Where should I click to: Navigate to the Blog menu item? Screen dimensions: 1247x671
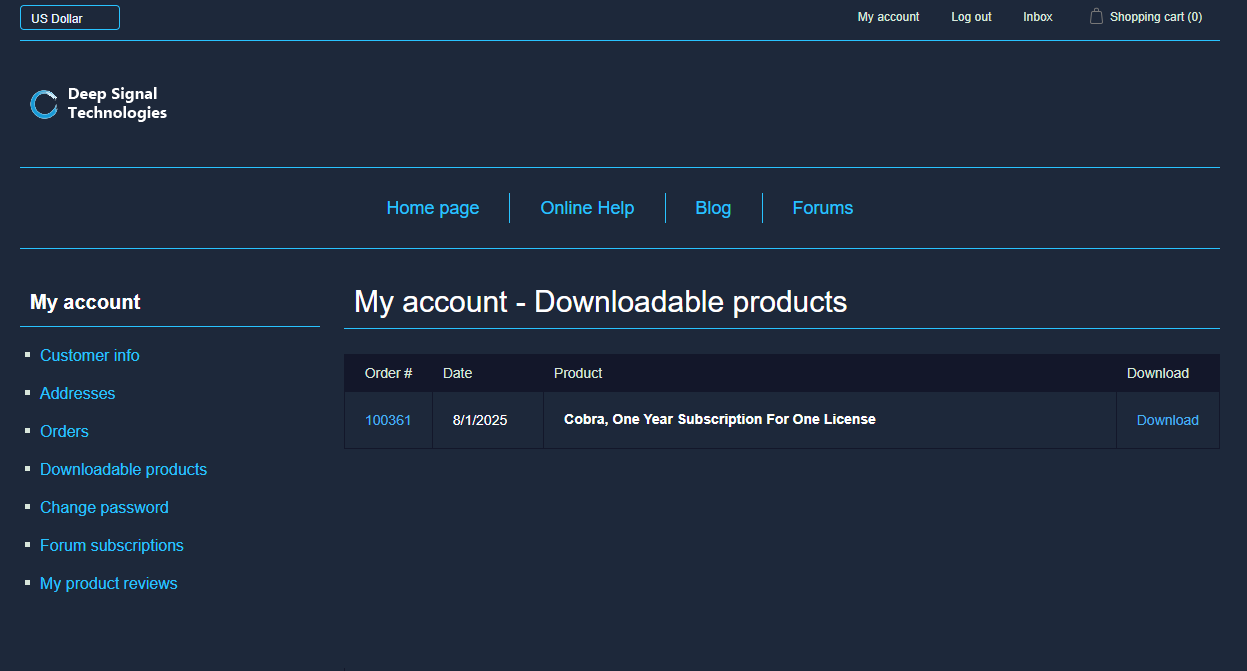tap(713, 208)
